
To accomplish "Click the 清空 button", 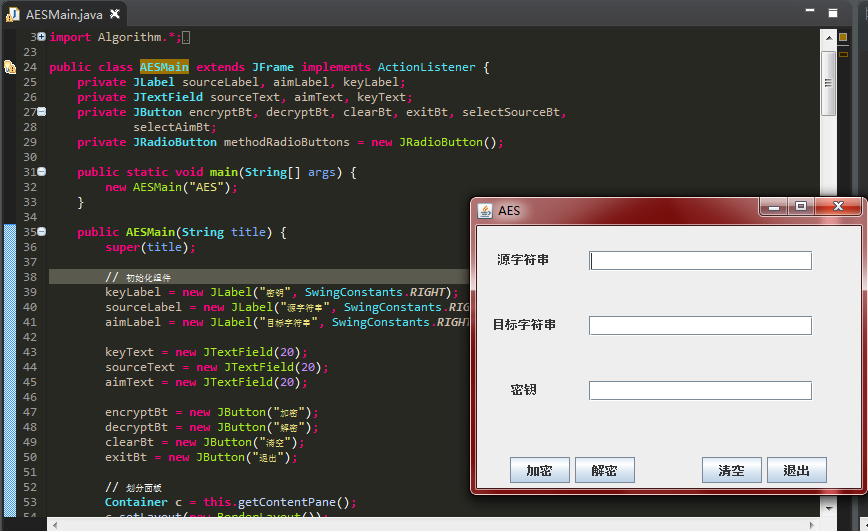I will tap(732, 470).
